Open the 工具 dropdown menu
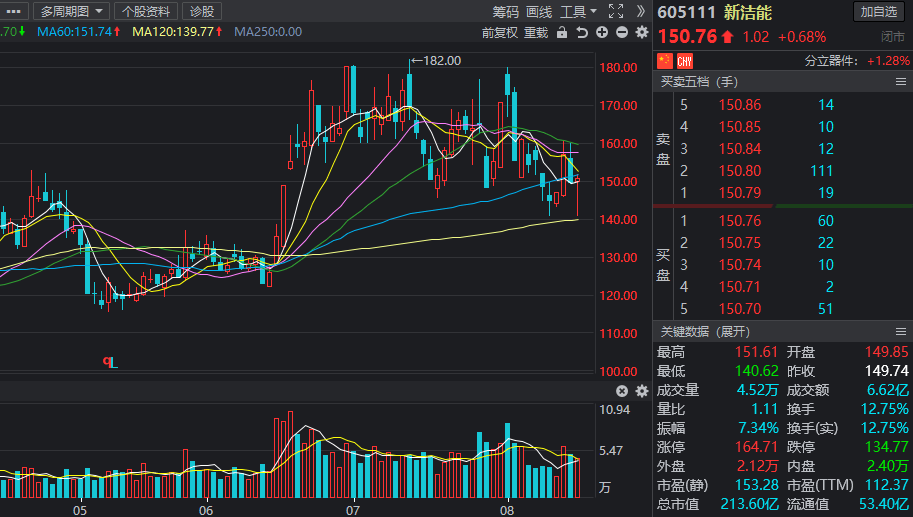Image resolution: width=913 pixels, height=517 pixels. coord(578,11)
